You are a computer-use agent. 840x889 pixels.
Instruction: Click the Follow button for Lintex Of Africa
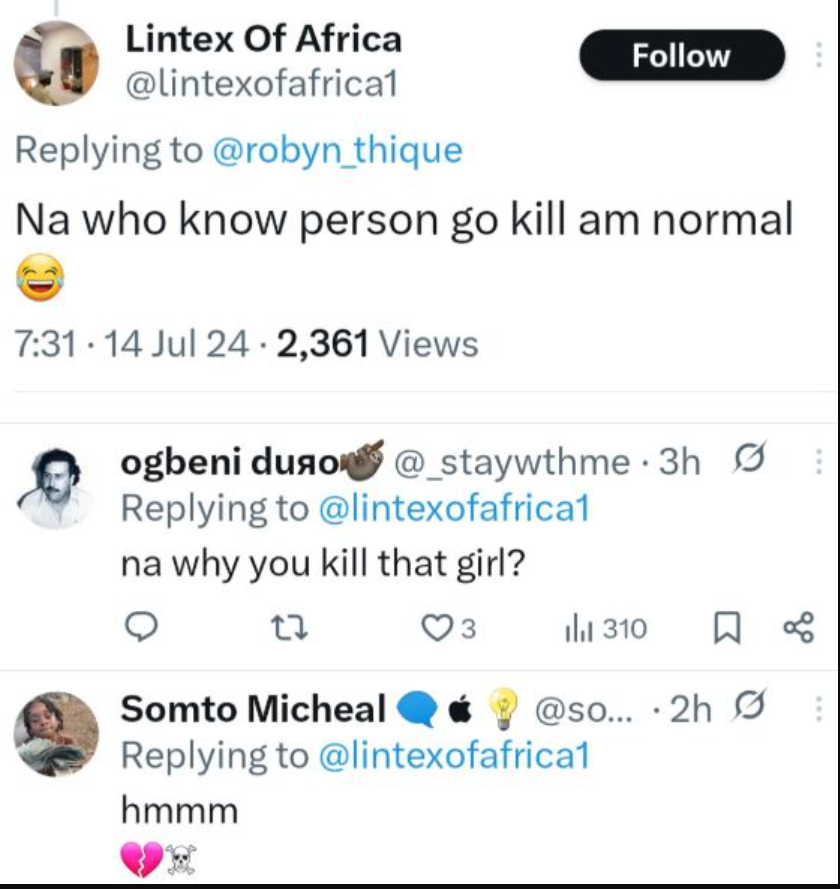click(682, 56)
